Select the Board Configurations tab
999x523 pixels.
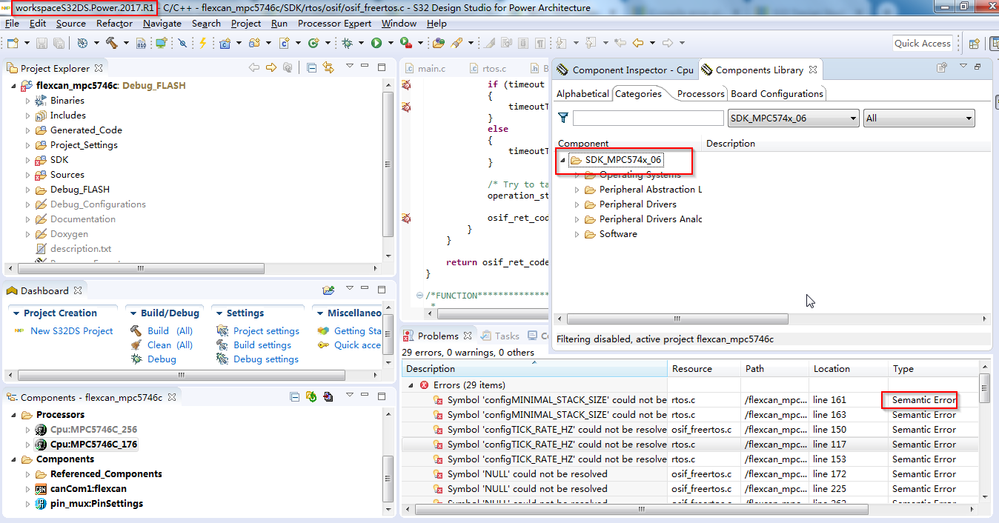pos(777,94)
